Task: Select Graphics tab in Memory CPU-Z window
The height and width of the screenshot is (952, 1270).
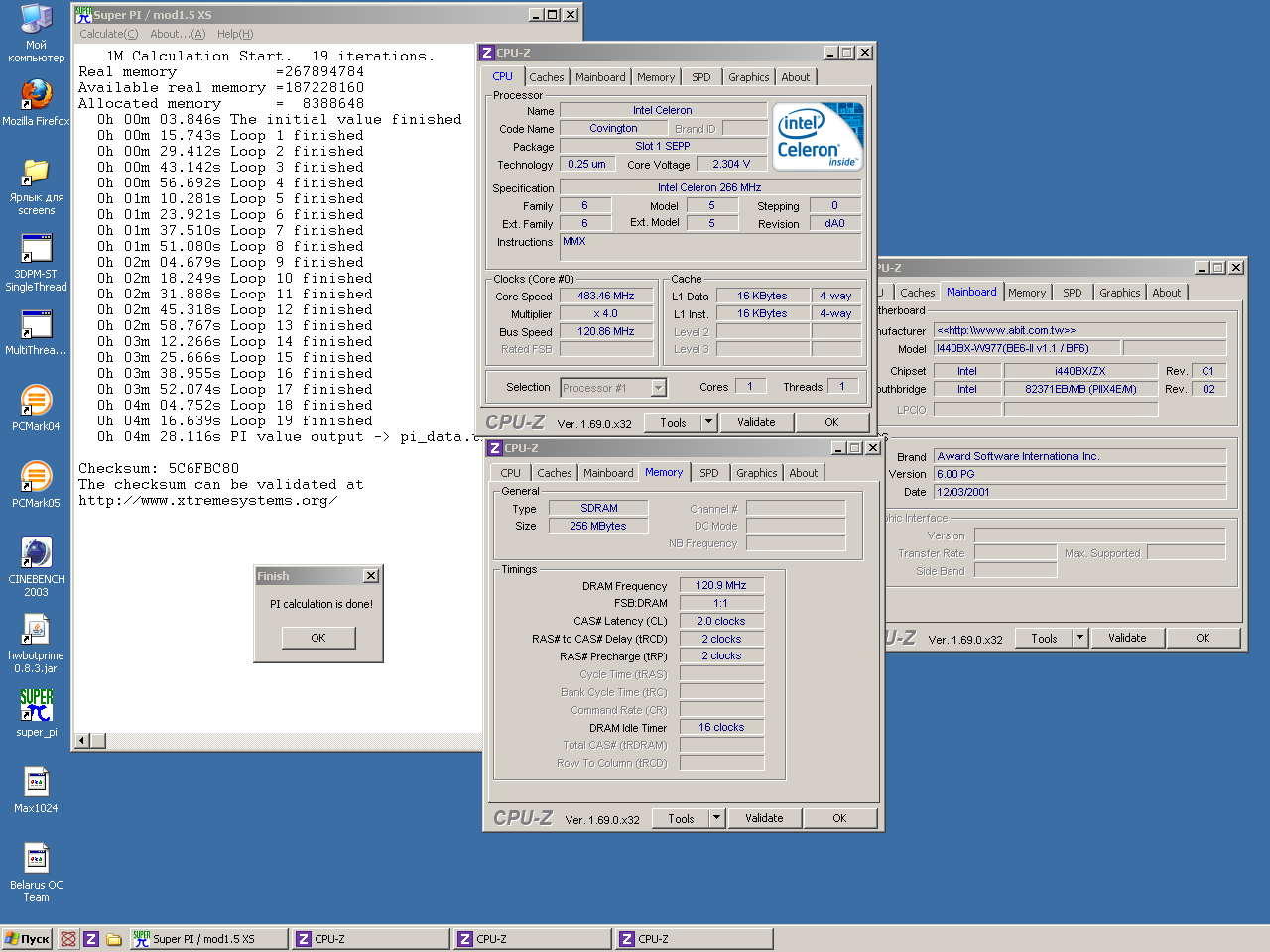Action: click(x=756, y=473)
